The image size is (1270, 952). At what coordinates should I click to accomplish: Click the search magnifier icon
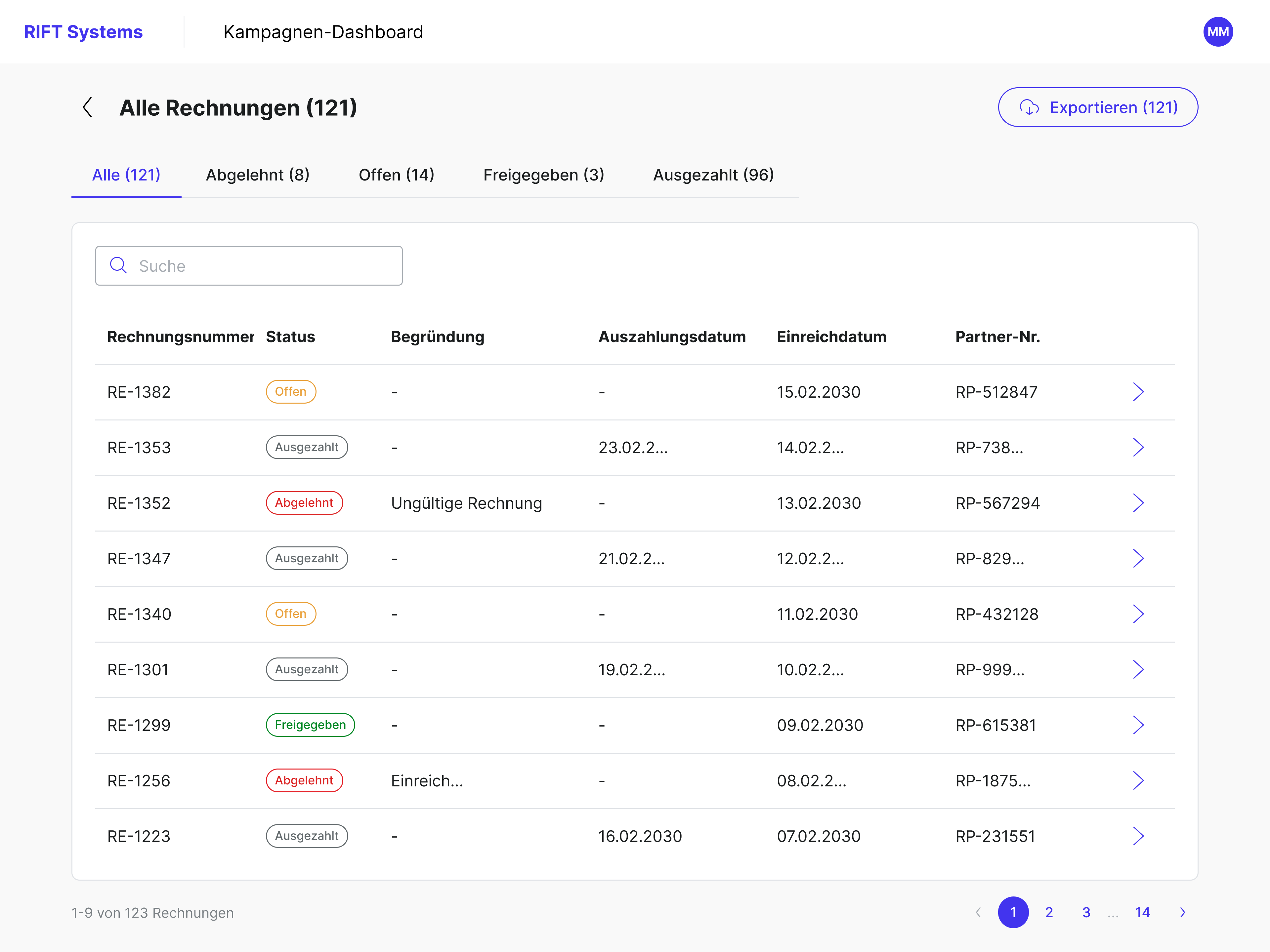pyautogui.click(x=118, y=265)
